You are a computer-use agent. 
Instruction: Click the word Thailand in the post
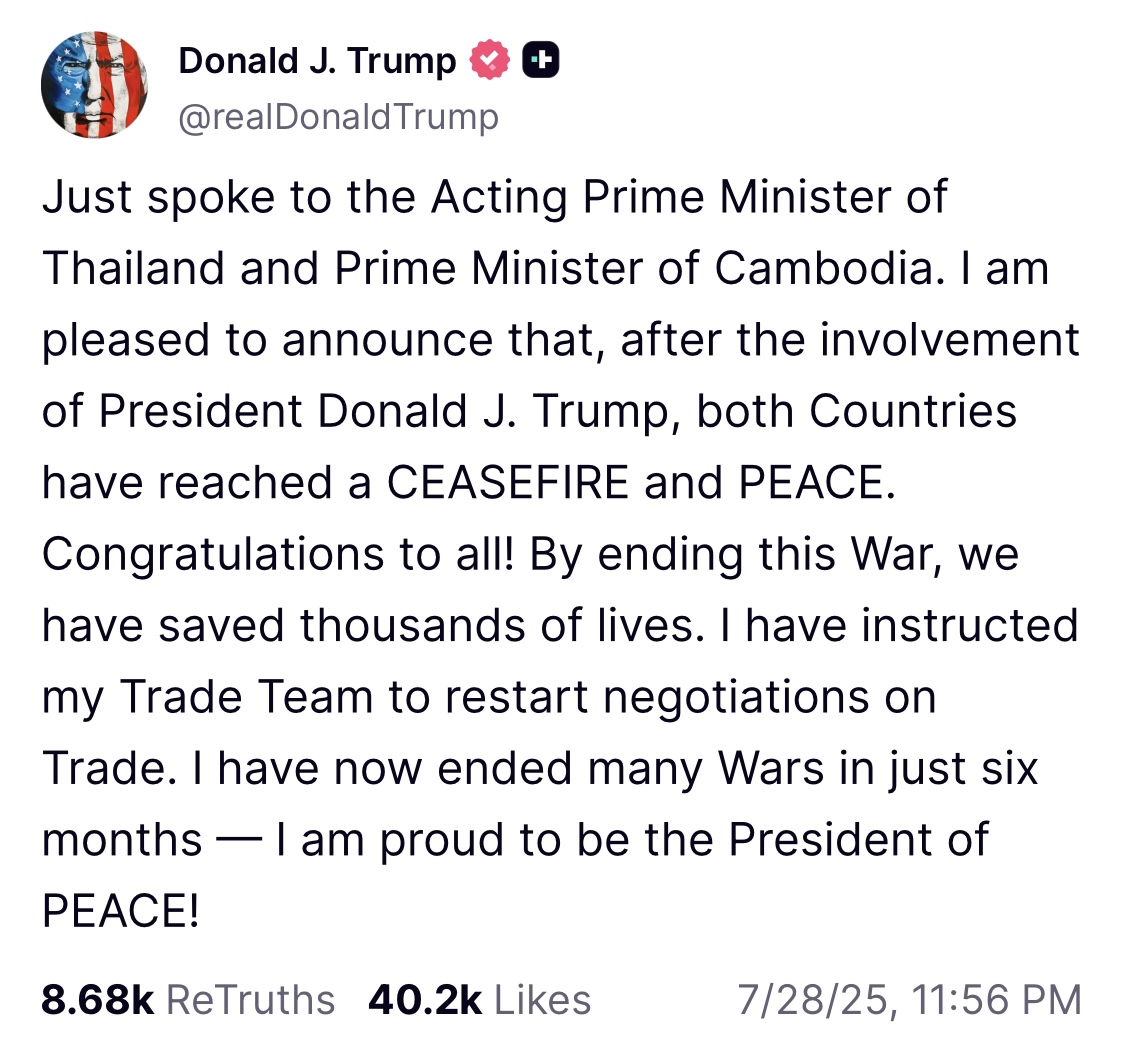point(133,268)
